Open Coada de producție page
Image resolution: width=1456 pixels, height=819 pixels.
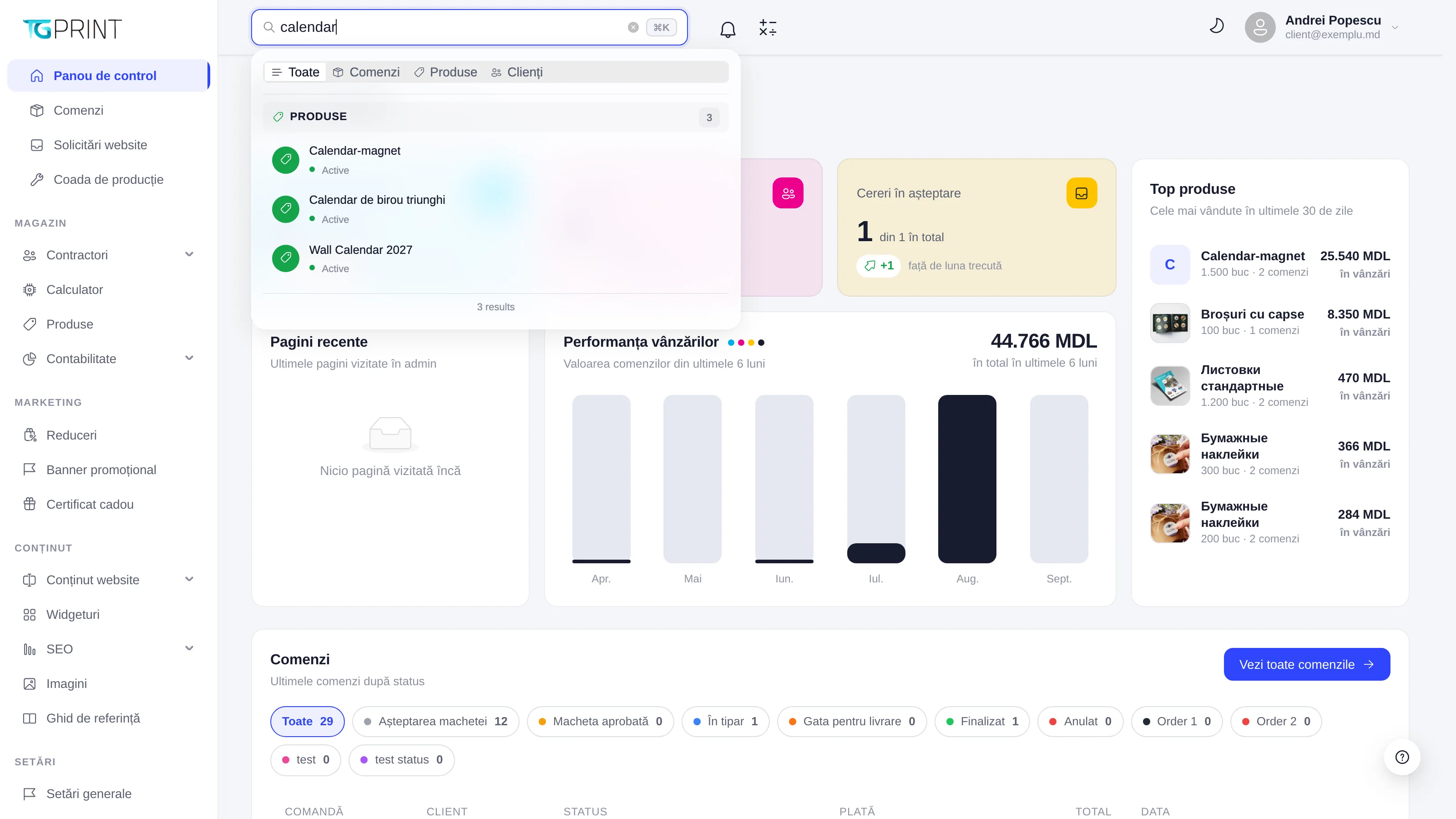coord(109,180)
